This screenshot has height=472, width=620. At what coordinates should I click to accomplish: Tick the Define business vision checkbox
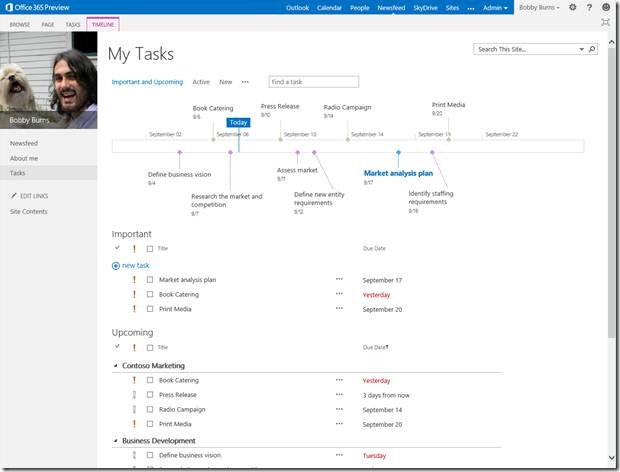pos(150,455)
